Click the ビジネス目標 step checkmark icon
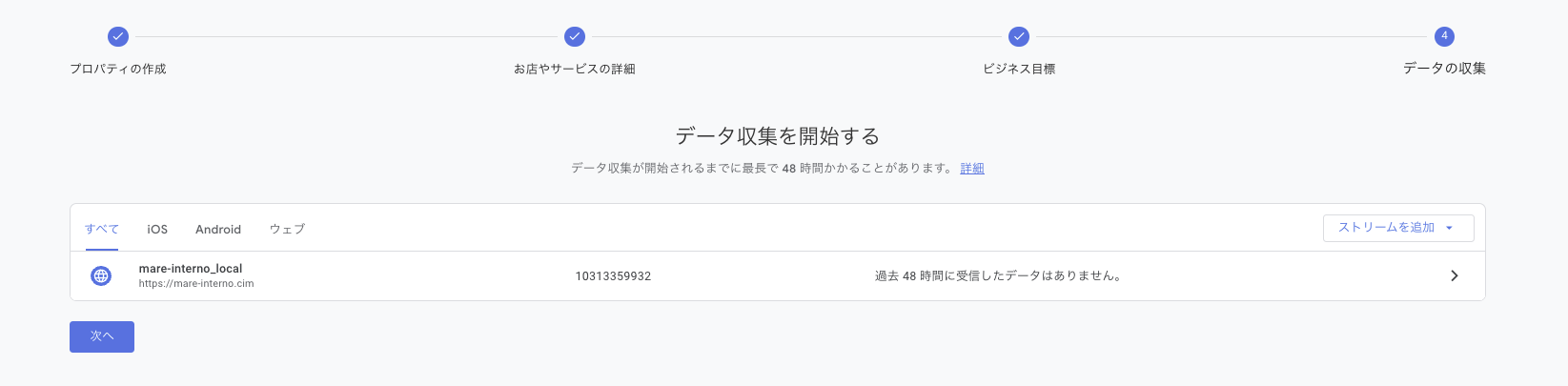This screenshot has width=1568, height=386. (x=1019, y=36)
